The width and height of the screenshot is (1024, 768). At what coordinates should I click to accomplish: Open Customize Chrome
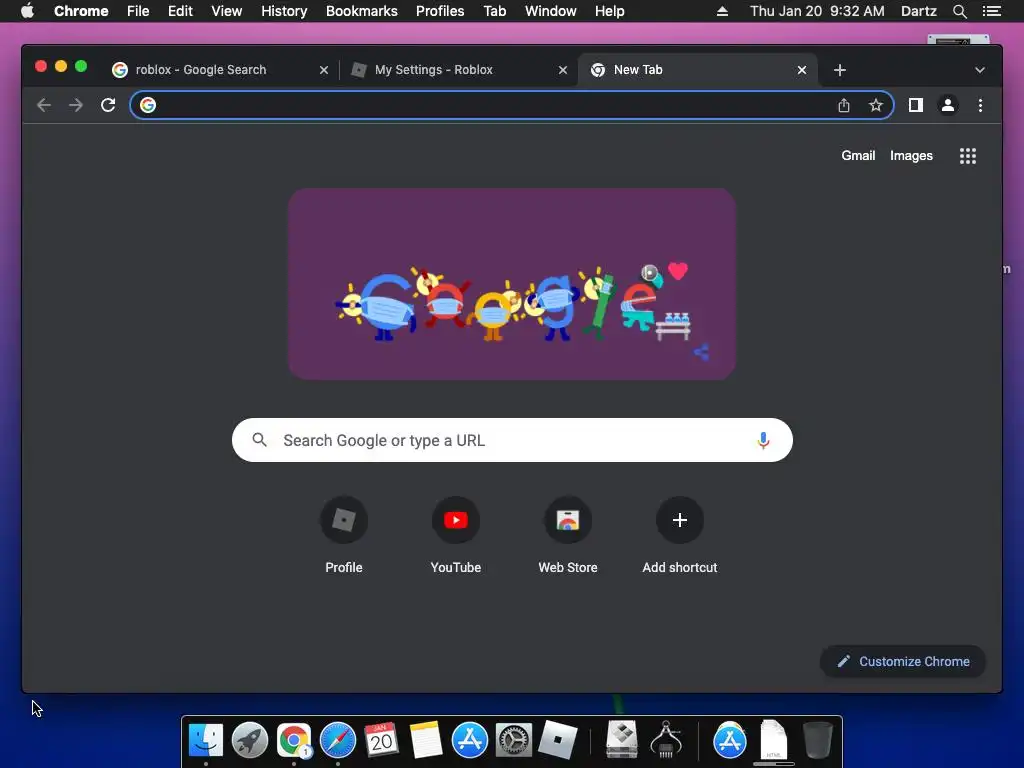(903, 662)
